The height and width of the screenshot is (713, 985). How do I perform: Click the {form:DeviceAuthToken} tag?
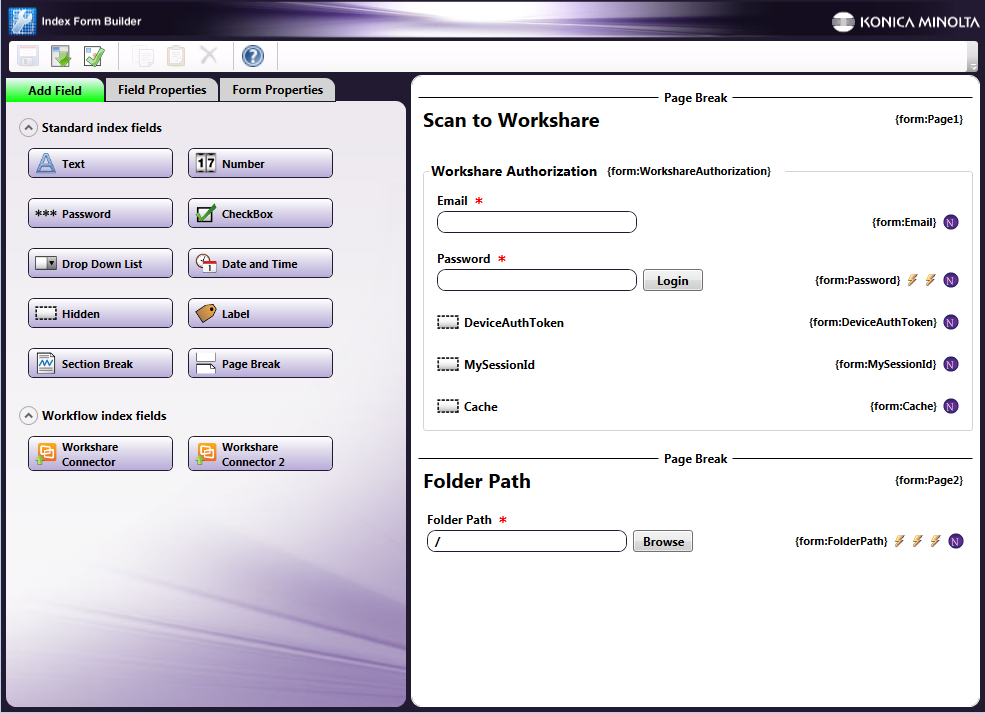(x=873, y=322)
